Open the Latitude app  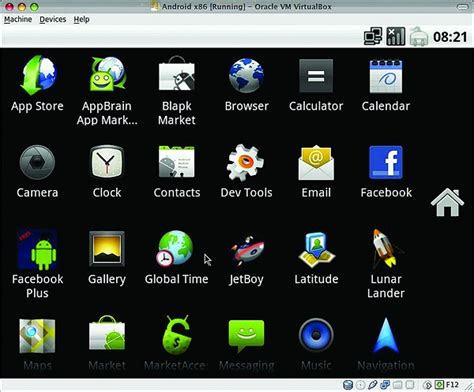coord(316,257)
